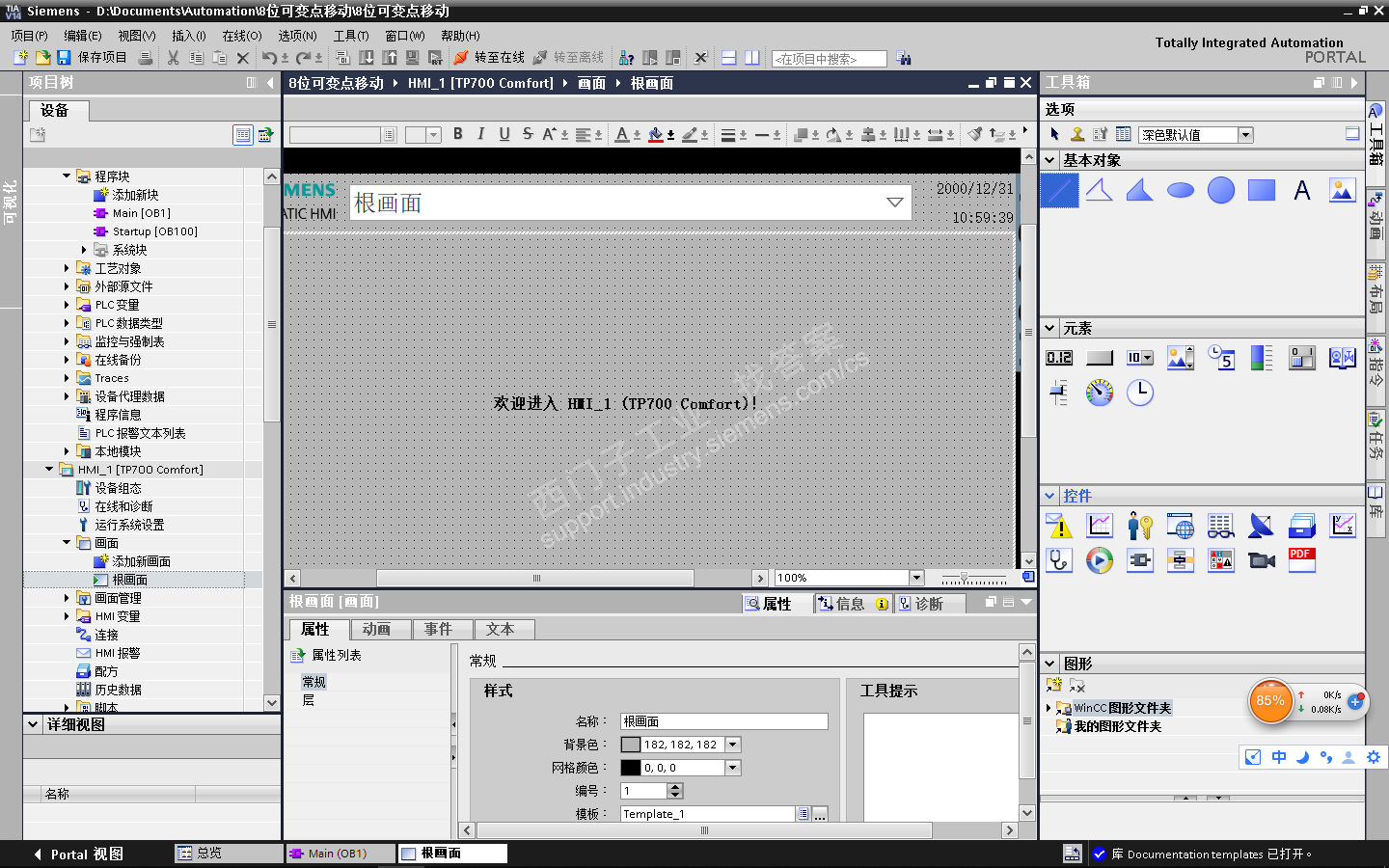Image resolution: width=1389 pixels, height=868 pixels.
Task: Click the background color swatch in 样式
Action: (x=631, y=745)
